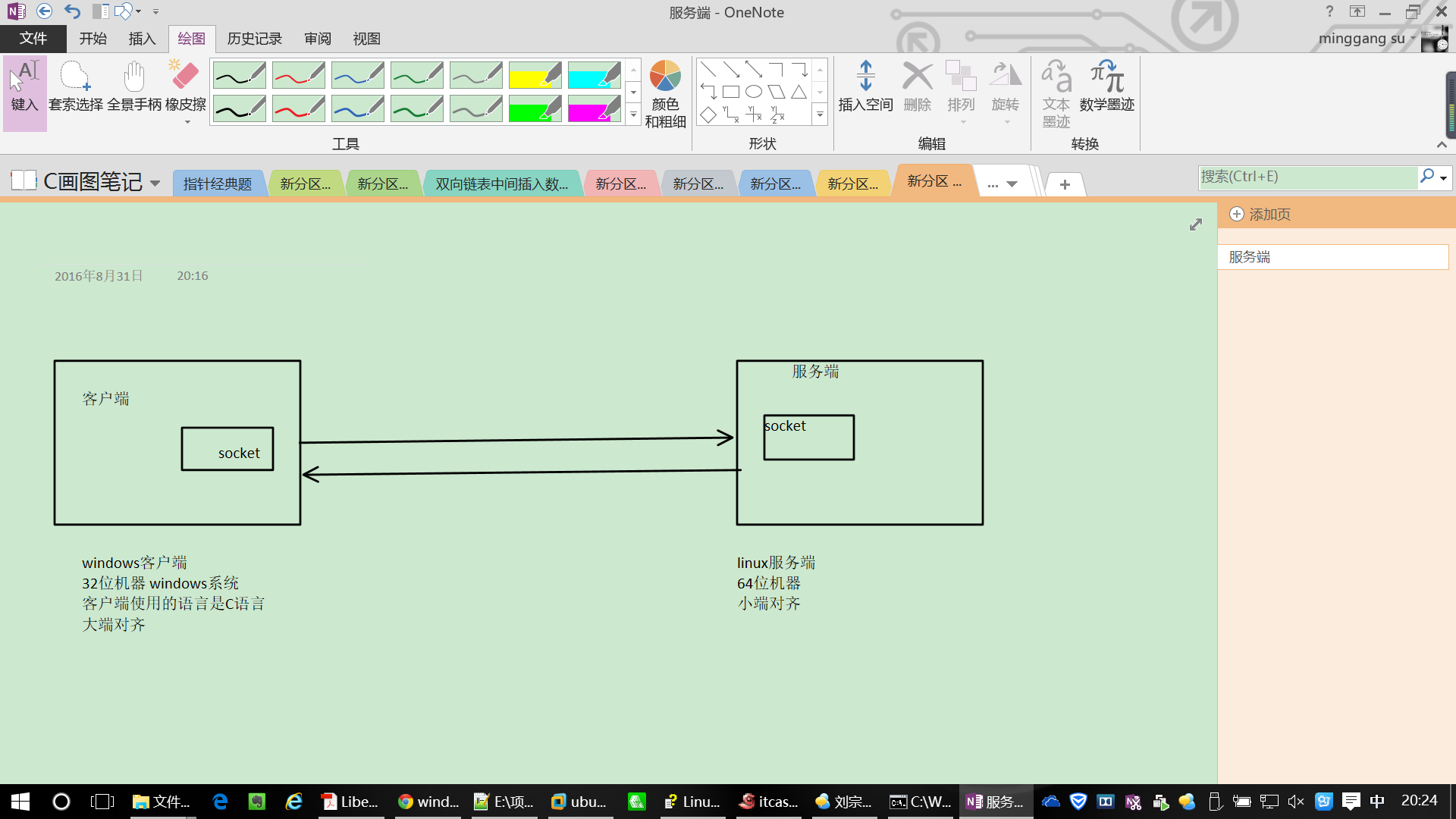Open the C画图笔记 notebook dropdown
The image size is (1456, 819).
click(x=155, y=182)
